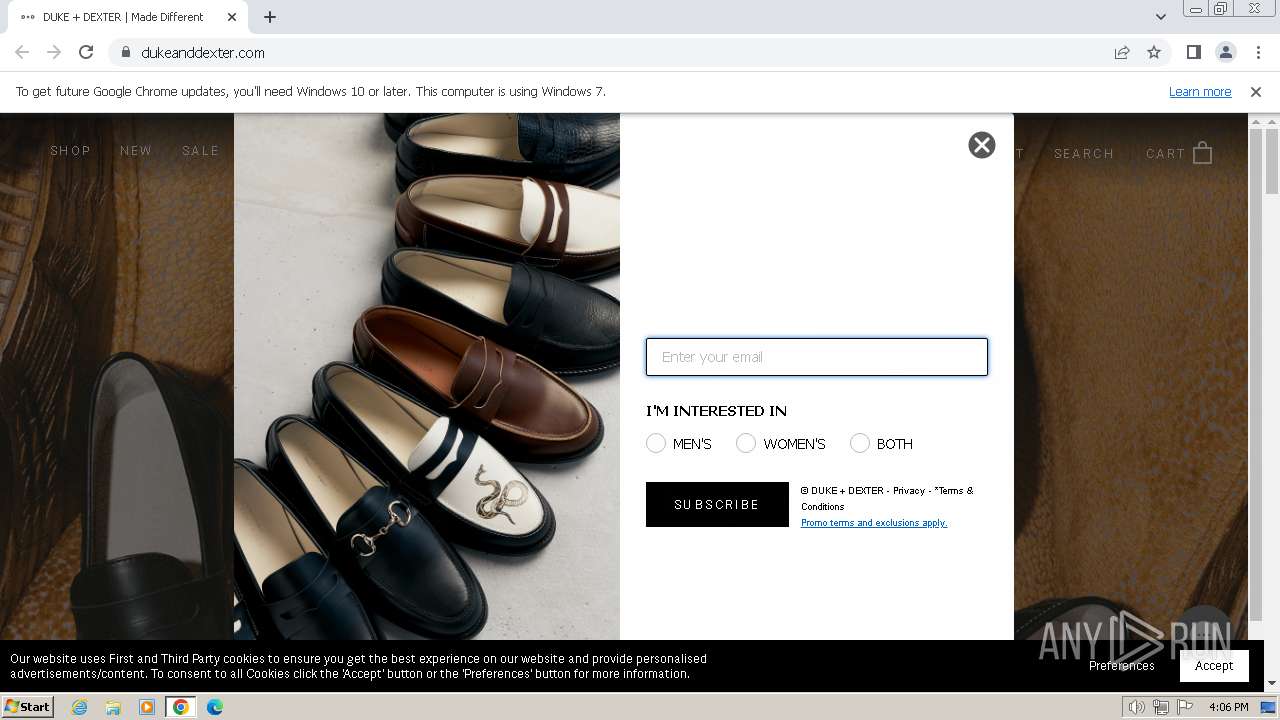Open network status tray icon

click(x=1161, y=707)
